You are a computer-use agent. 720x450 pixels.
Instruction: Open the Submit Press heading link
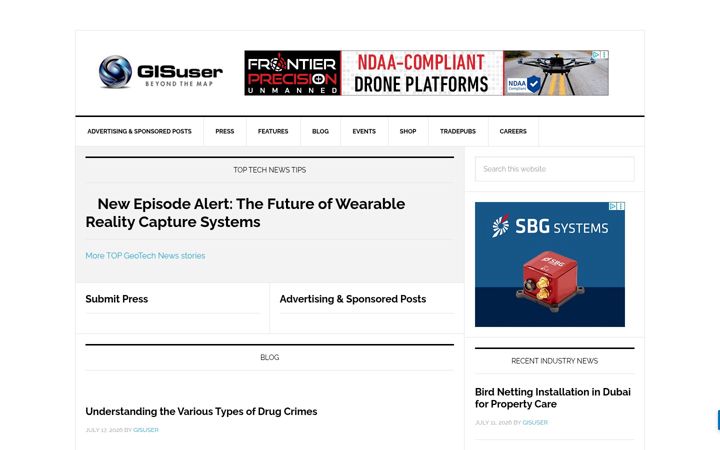117,299
